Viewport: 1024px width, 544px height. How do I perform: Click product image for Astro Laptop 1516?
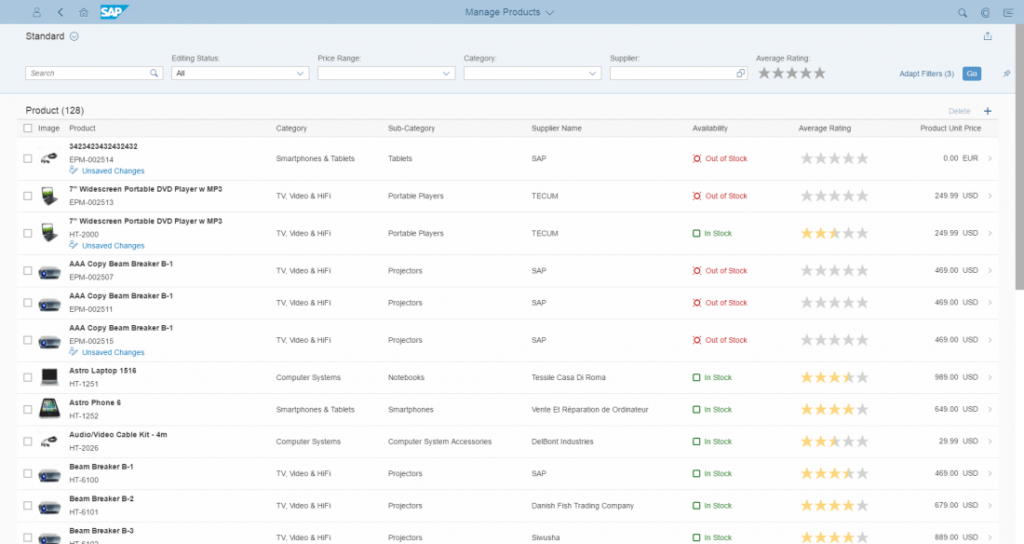coord(49,377)
